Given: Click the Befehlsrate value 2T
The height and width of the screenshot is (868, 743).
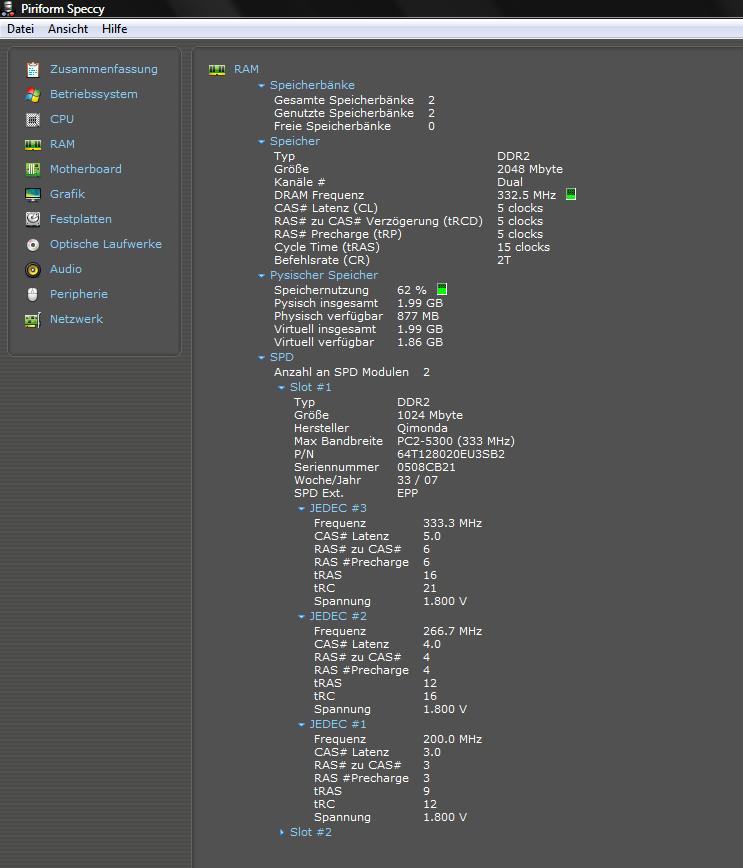Looking at the screenshot, I should [503, 260].
